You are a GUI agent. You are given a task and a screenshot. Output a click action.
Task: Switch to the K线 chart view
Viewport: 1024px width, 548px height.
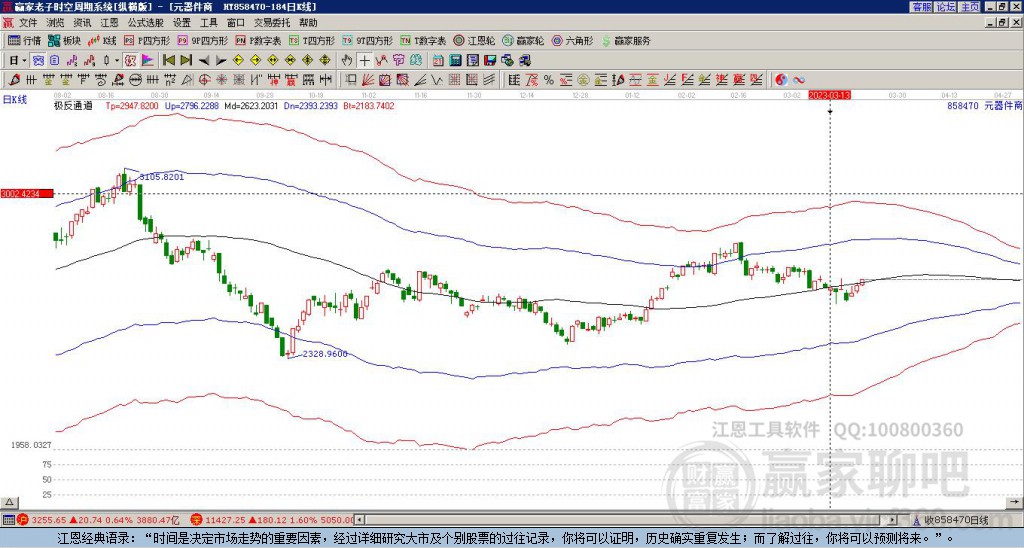tap(103, 40)
